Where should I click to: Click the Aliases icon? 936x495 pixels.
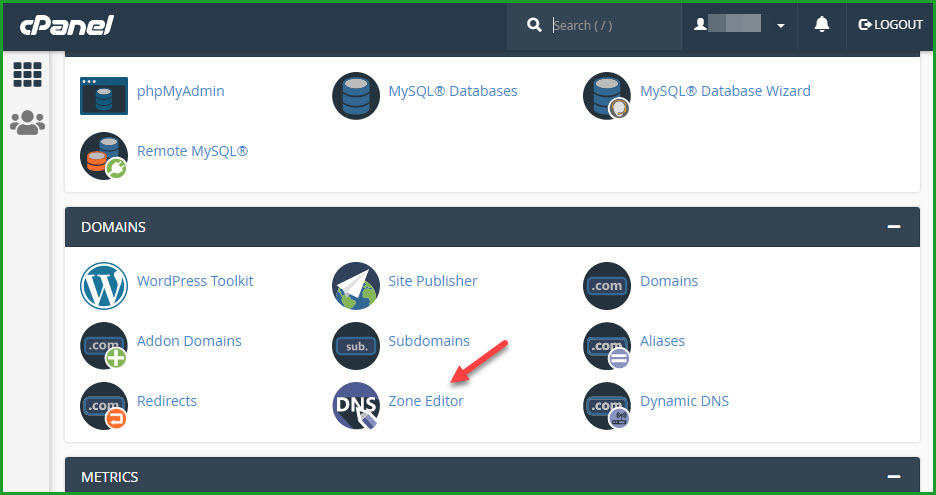coord(607,346)
